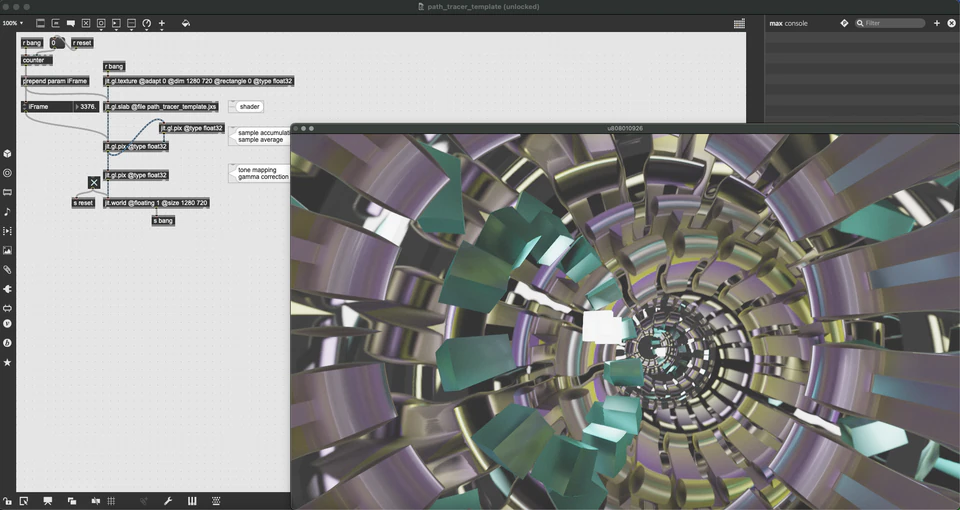Select the jit.gl.texture object box
960x510 pixels.
click(198, 81)
